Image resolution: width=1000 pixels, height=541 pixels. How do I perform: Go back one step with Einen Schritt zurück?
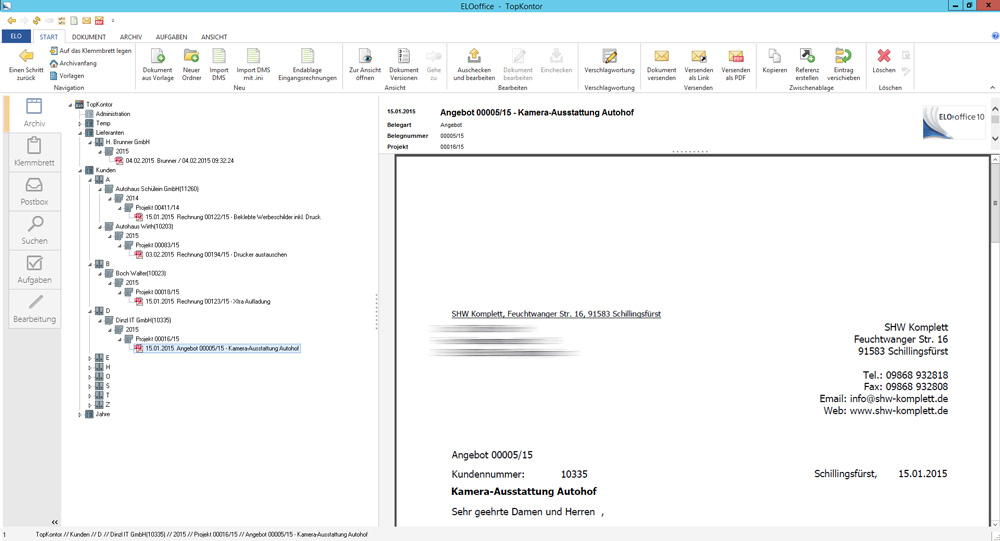coord(26,64)
